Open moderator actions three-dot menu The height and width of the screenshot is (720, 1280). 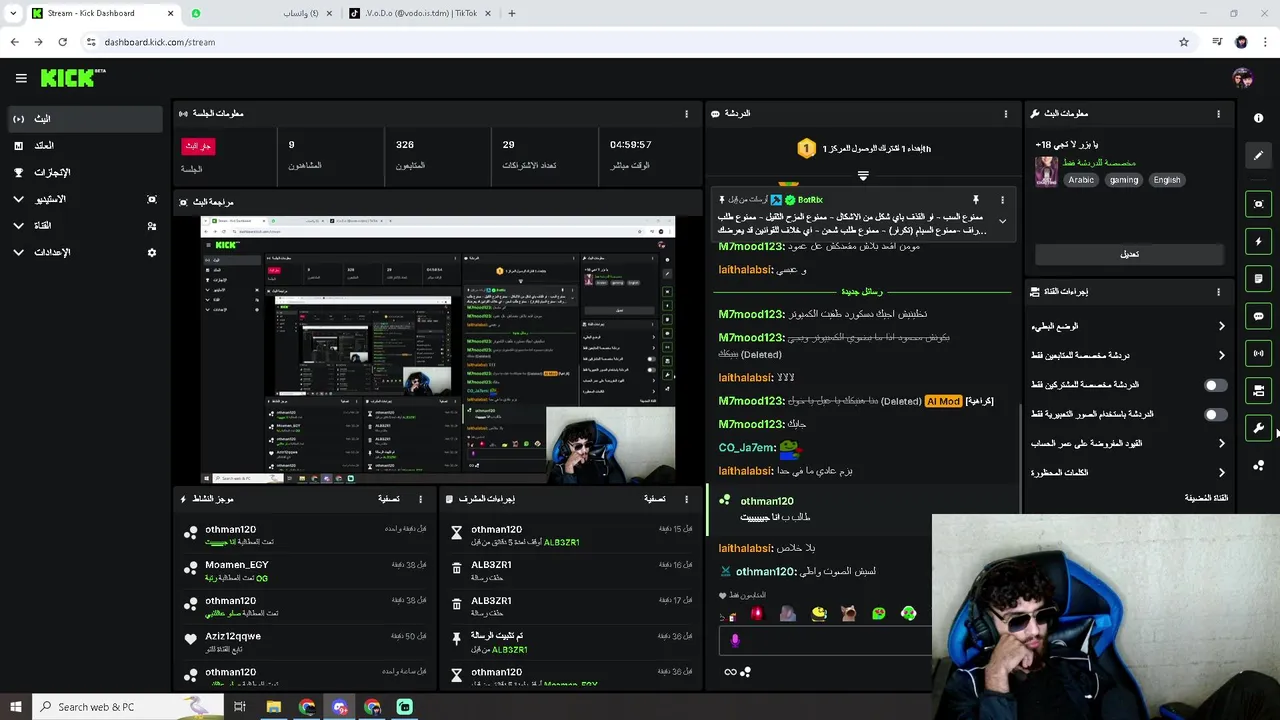(x=686, y=499)
